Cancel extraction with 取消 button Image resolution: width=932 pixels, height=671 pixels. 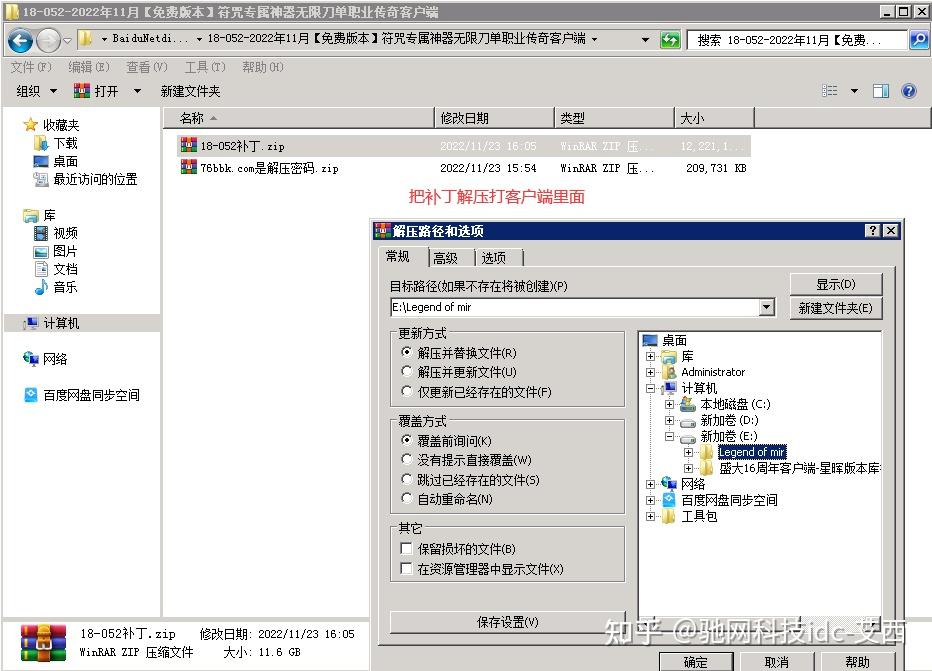click(x=776, y=661)
